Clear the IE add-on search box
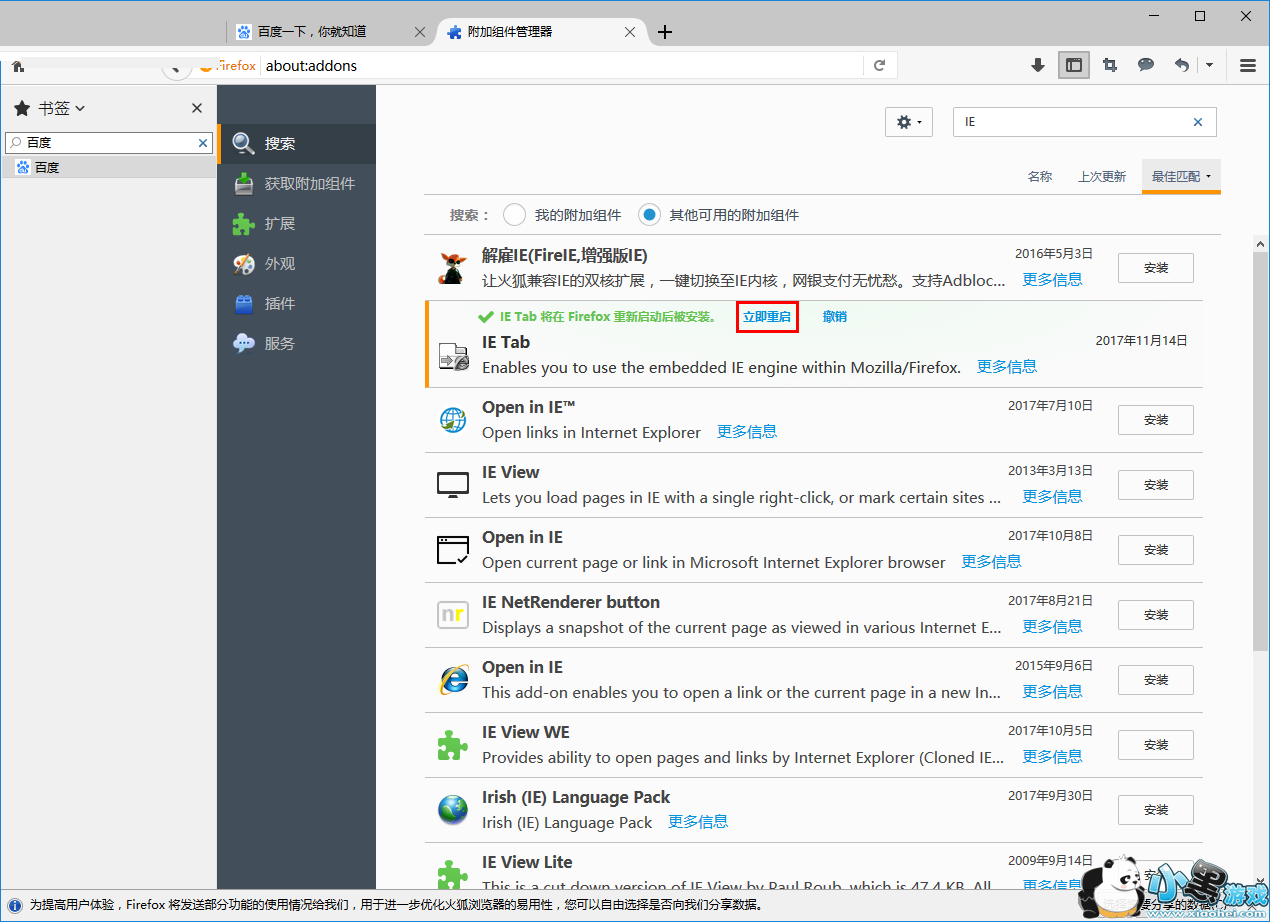The height and width of the screenshot is (922, 1270). [1198, 122]
